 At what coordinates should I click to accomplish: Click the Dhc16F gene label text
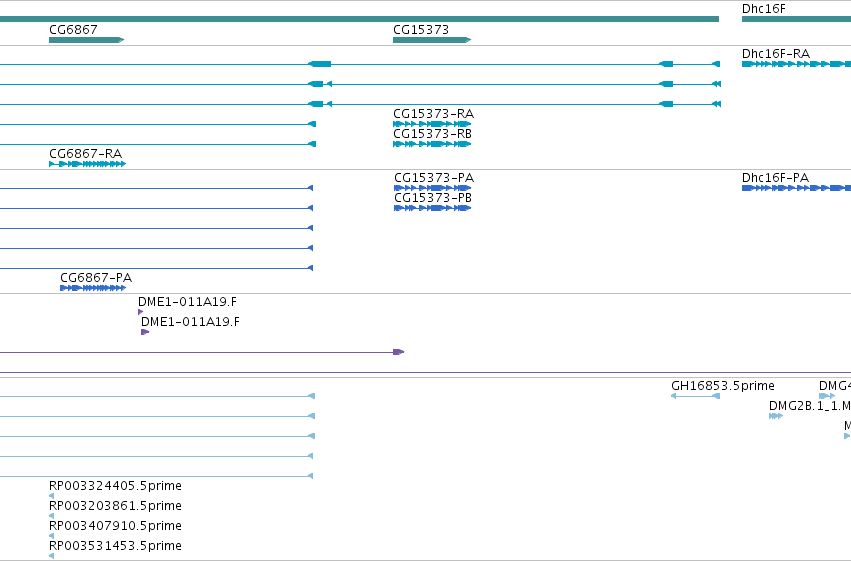764,9
